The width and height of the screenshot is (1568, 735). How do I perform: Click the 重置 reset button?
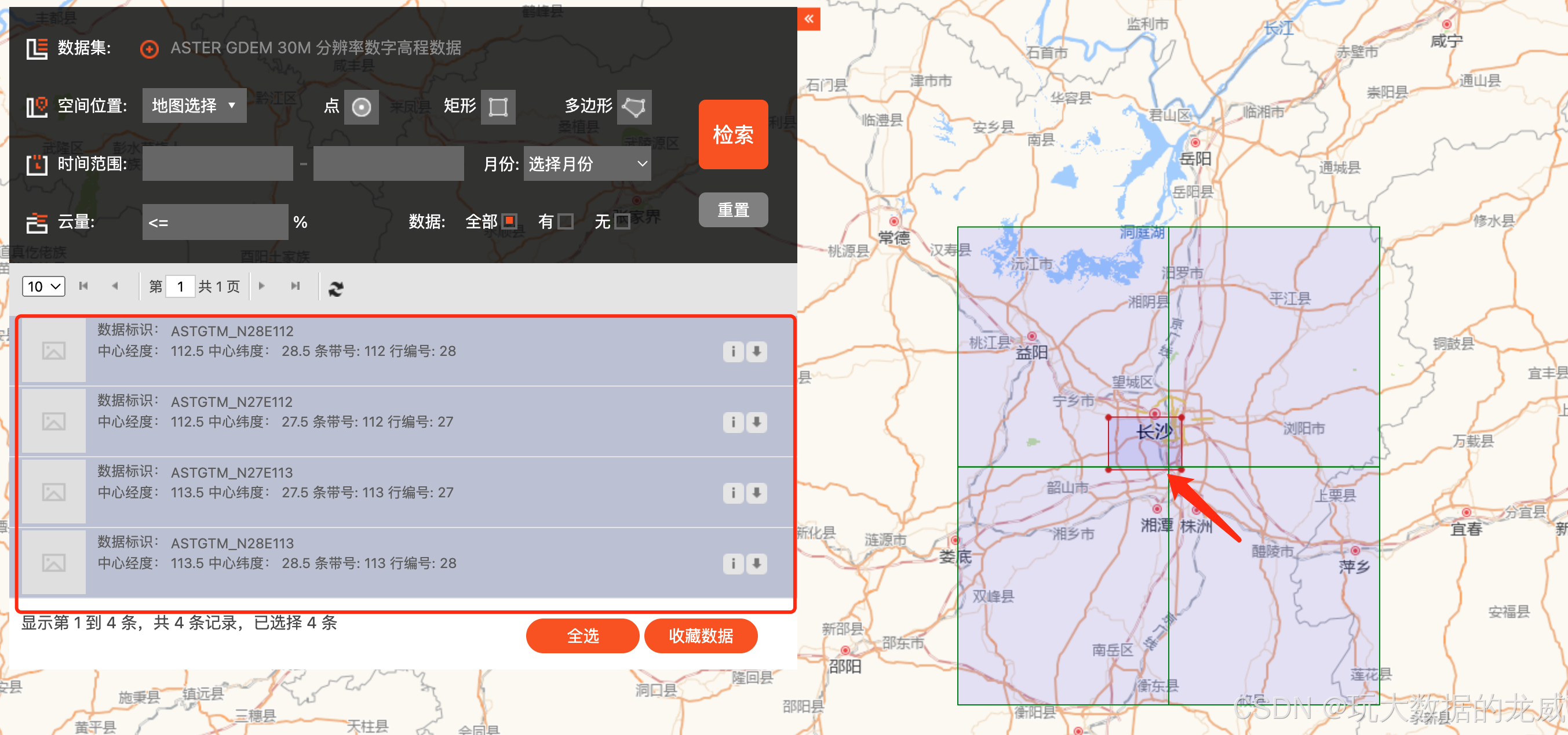[x=733, y=210]
